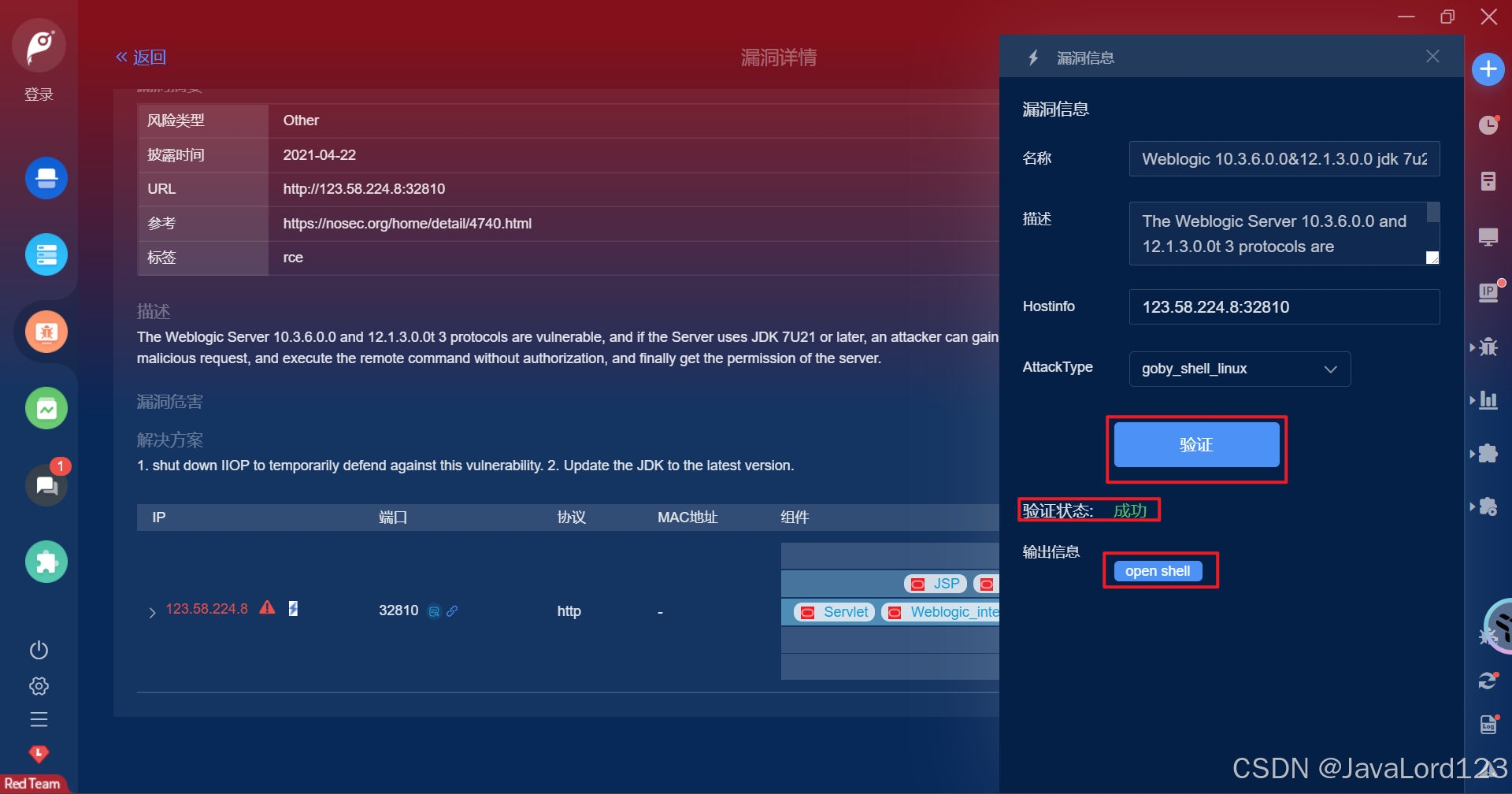Click the 登录 login text
The image size is (1512, 794).
point(39,95)
